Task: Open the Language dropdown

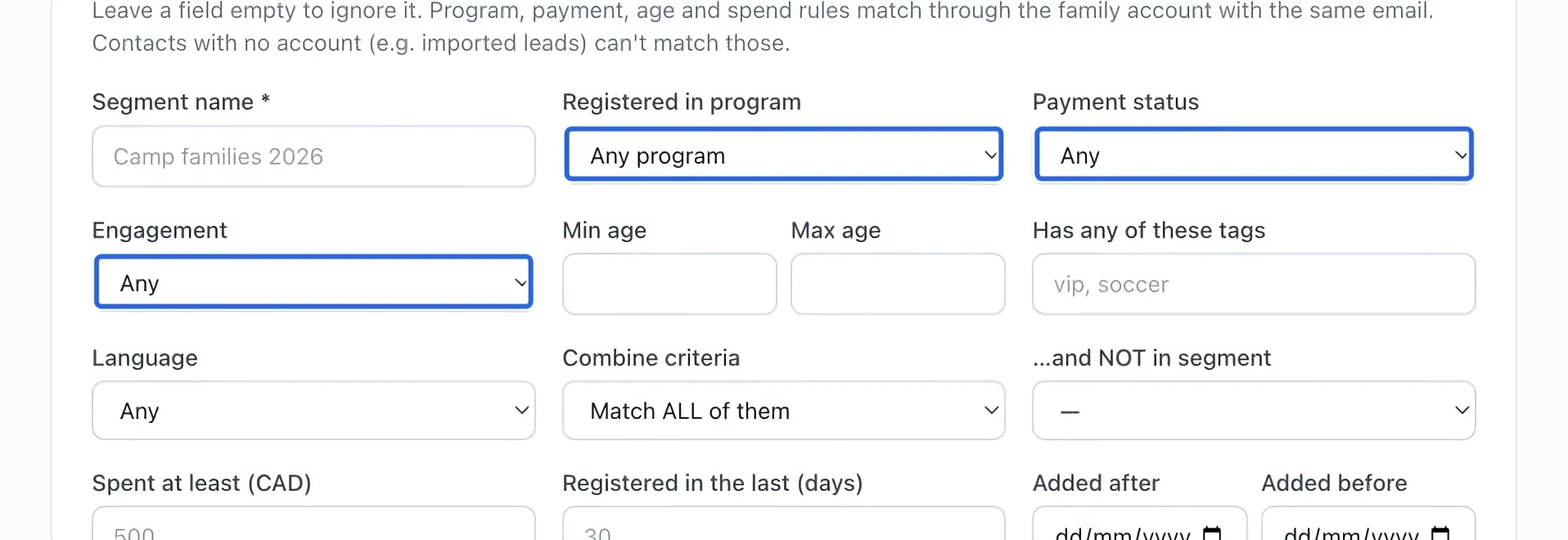Action: pyautogui.click(x=313, y=410)
